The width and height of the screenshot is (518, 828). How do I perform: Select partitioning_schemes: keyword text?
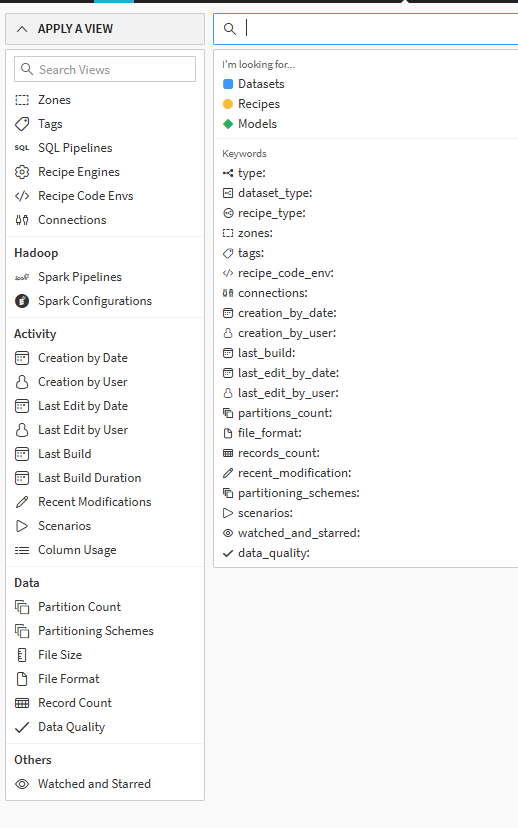click(299, 494)
